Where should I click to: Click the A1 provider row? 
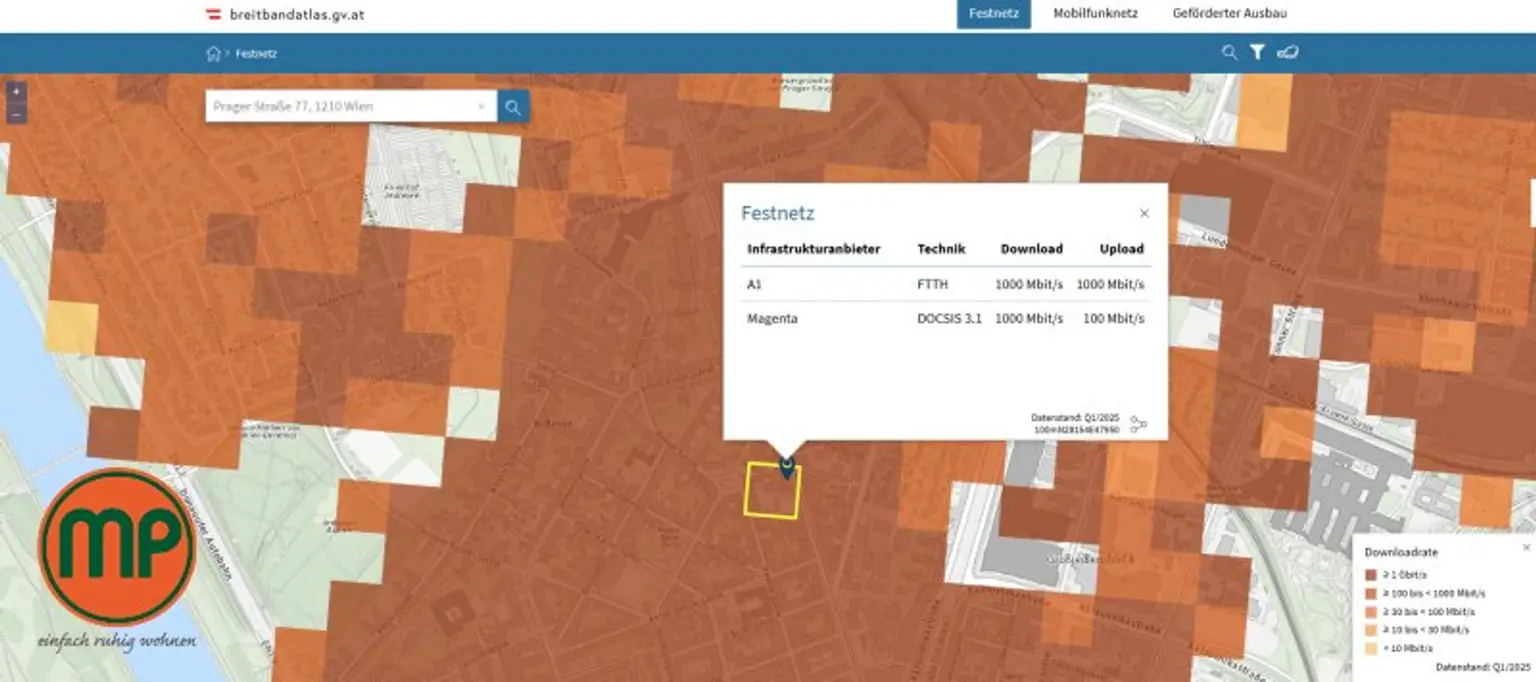click(945, 284)
